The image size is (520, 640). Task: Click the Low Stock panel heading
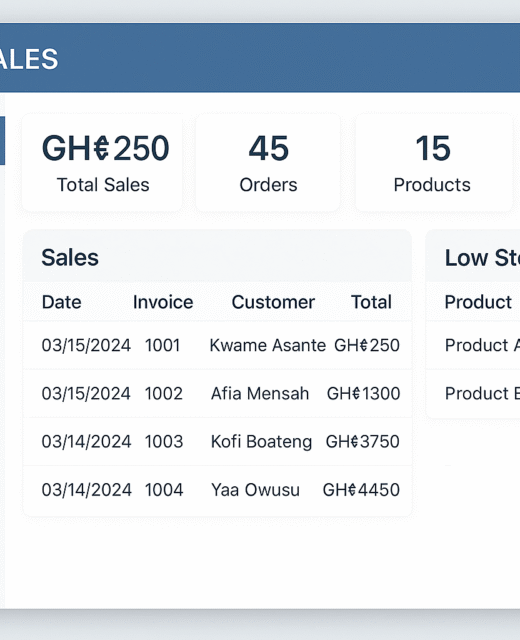tap(482, 258)
